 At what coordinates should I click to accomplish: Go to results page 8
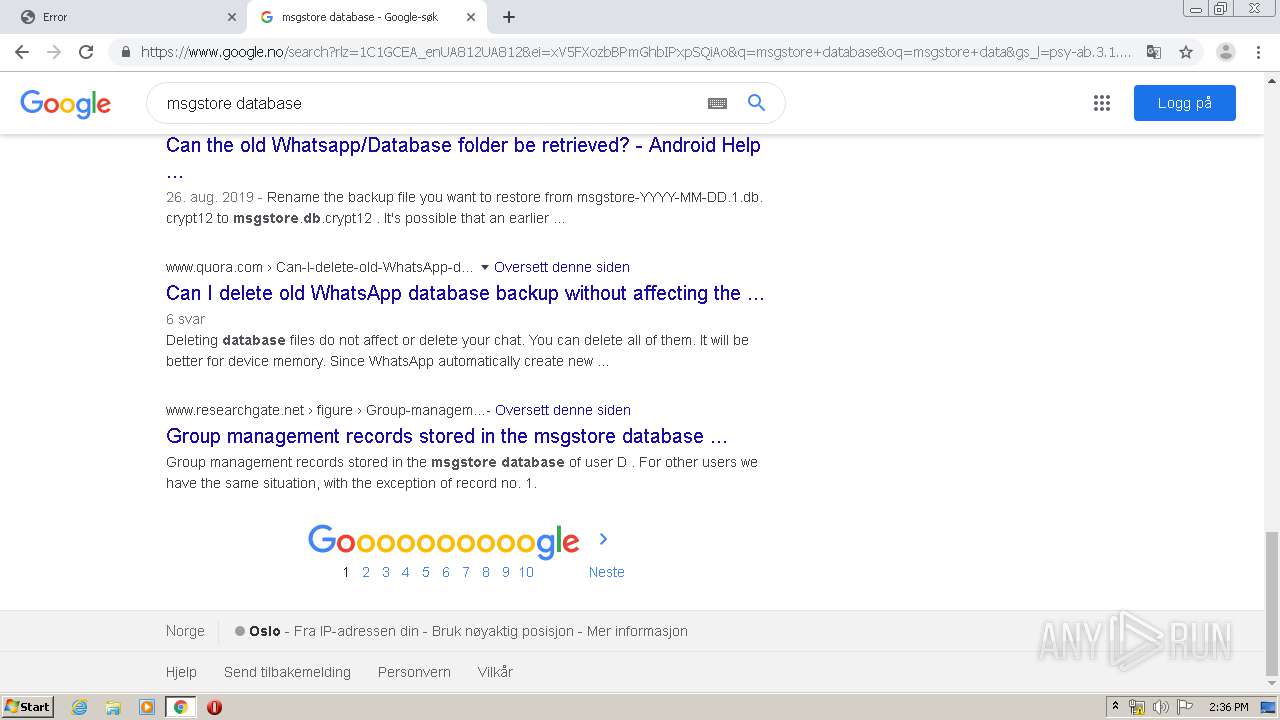click(x=486, y=572)
